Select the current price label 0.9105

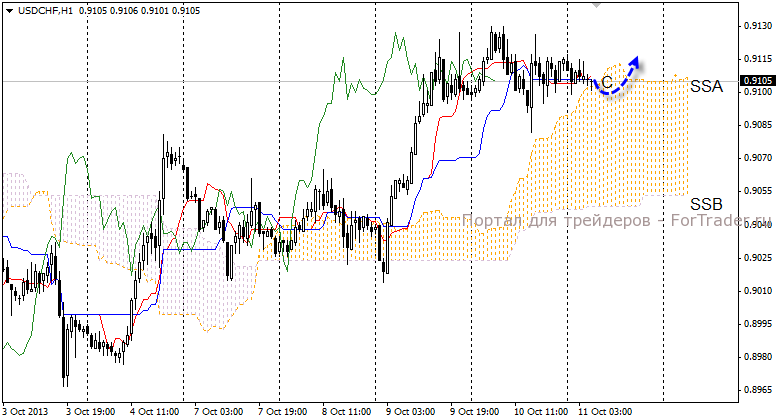pyautogui.click(x=758, y=80)
